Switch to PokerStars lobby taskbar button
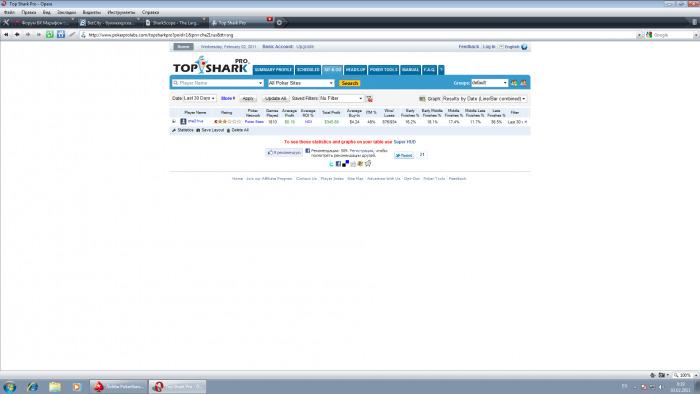700x394 pixels. pos(118,386)
